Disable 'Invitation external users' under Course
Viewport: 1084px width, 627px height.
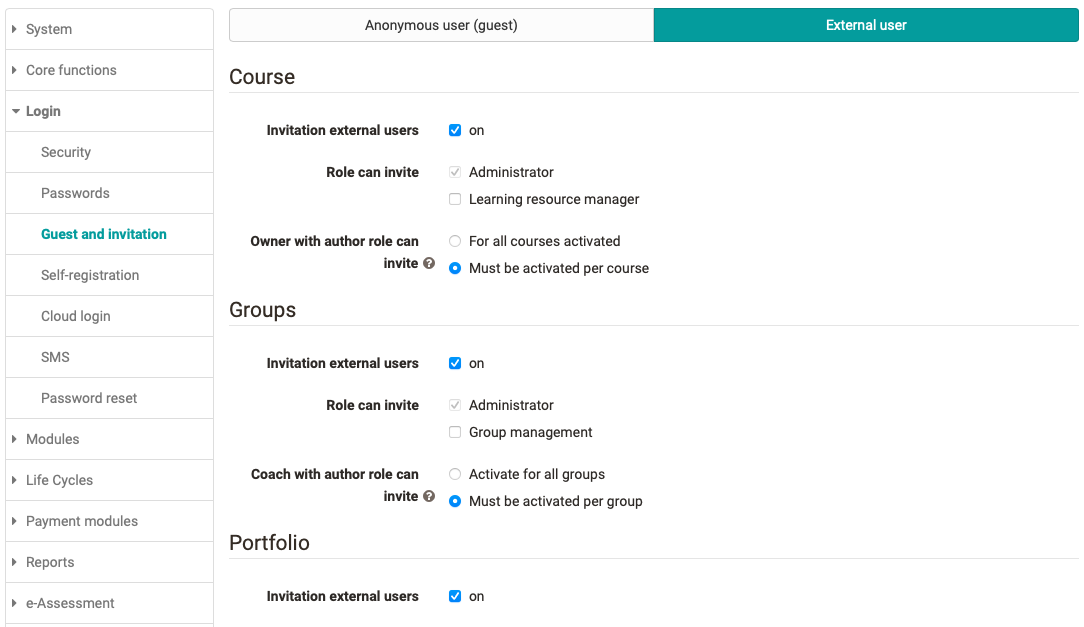(455, 130)
